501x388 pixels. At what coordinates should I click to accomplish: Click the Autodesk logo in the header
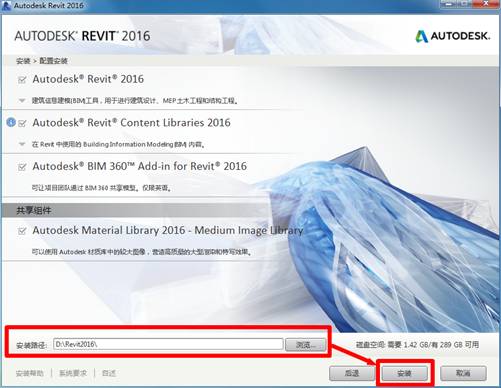pos(452,36)
